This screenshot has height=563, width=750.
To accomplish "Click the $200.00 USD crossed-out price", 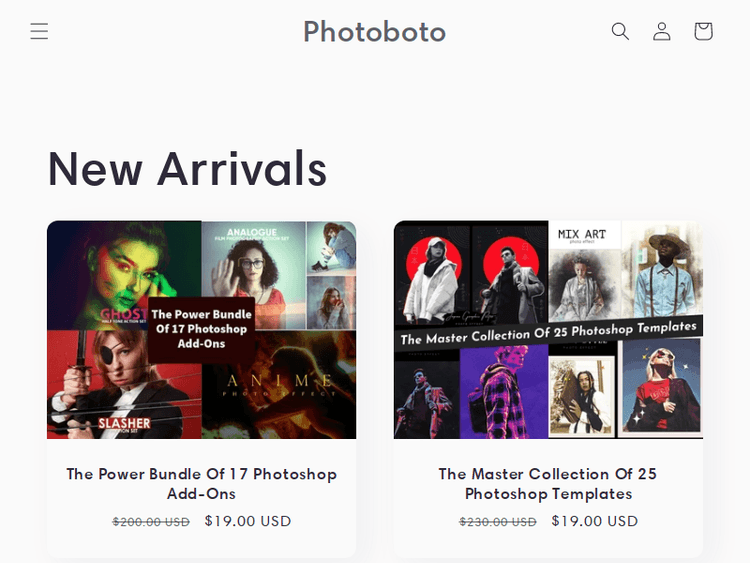I will (151, 522).
